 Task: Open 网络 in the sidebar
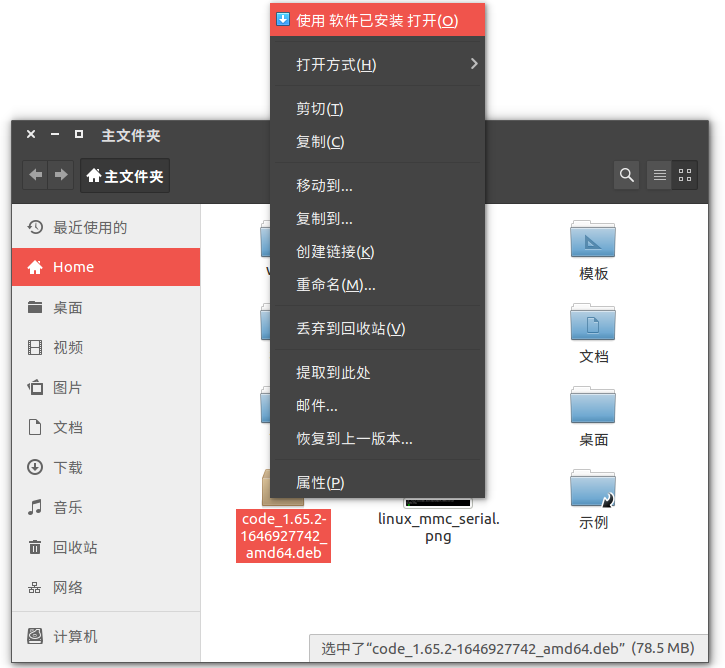tap(106, 588)
